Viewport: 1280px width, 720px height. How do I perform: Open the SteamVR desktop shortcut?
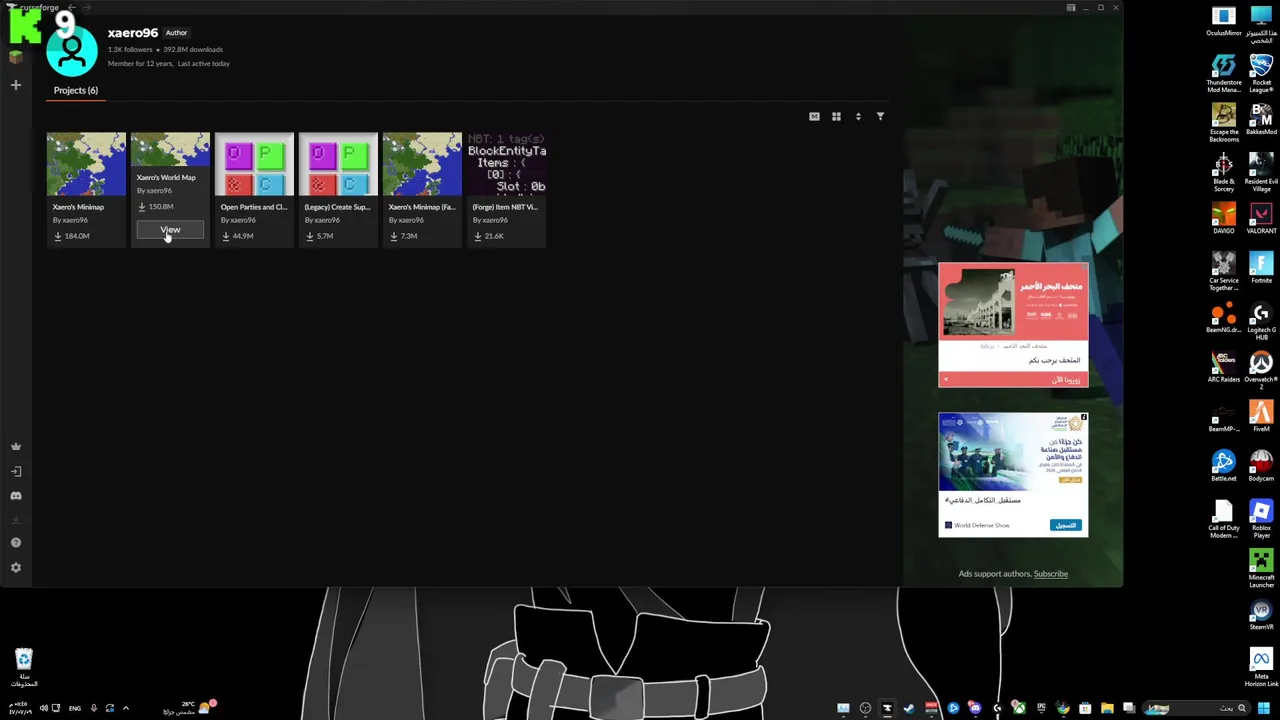(x=1261, y=615)
